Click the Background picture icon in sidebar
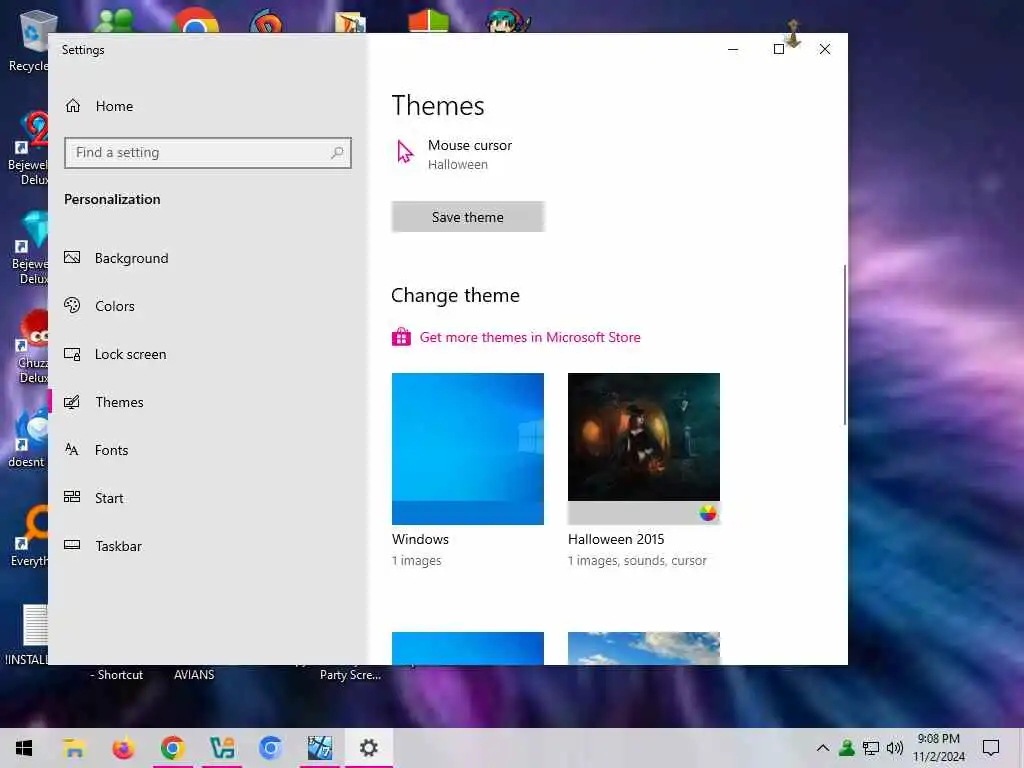The height and width of the screenshot is (768, 1024). coord(72,257)
